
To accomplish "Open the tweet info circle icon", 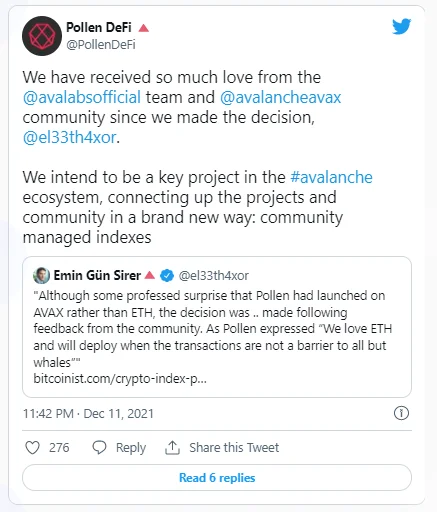I will (x=401, y=413).
